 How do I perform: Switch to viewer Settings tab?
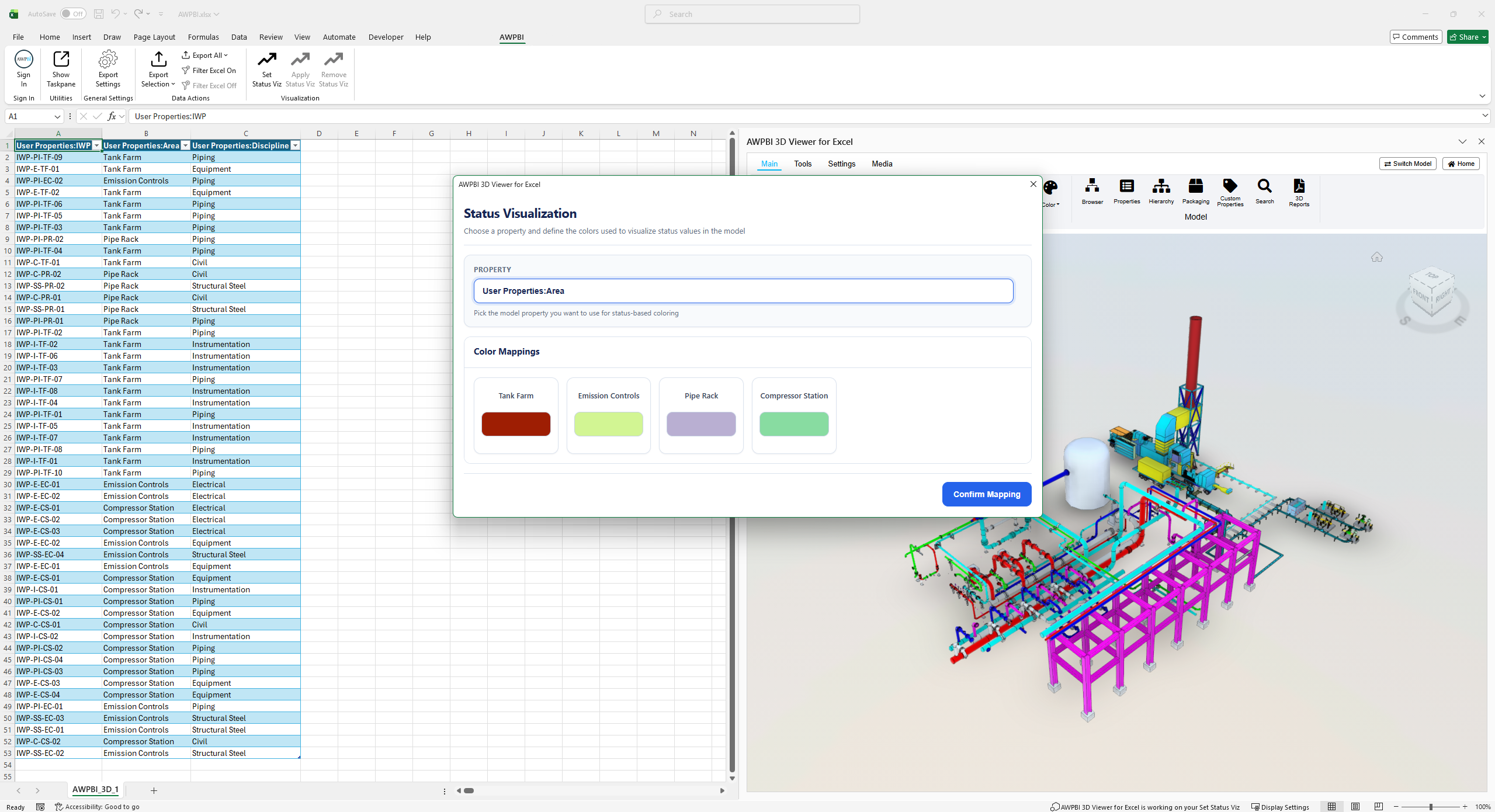pyautogui.click(x=841, y=164)
